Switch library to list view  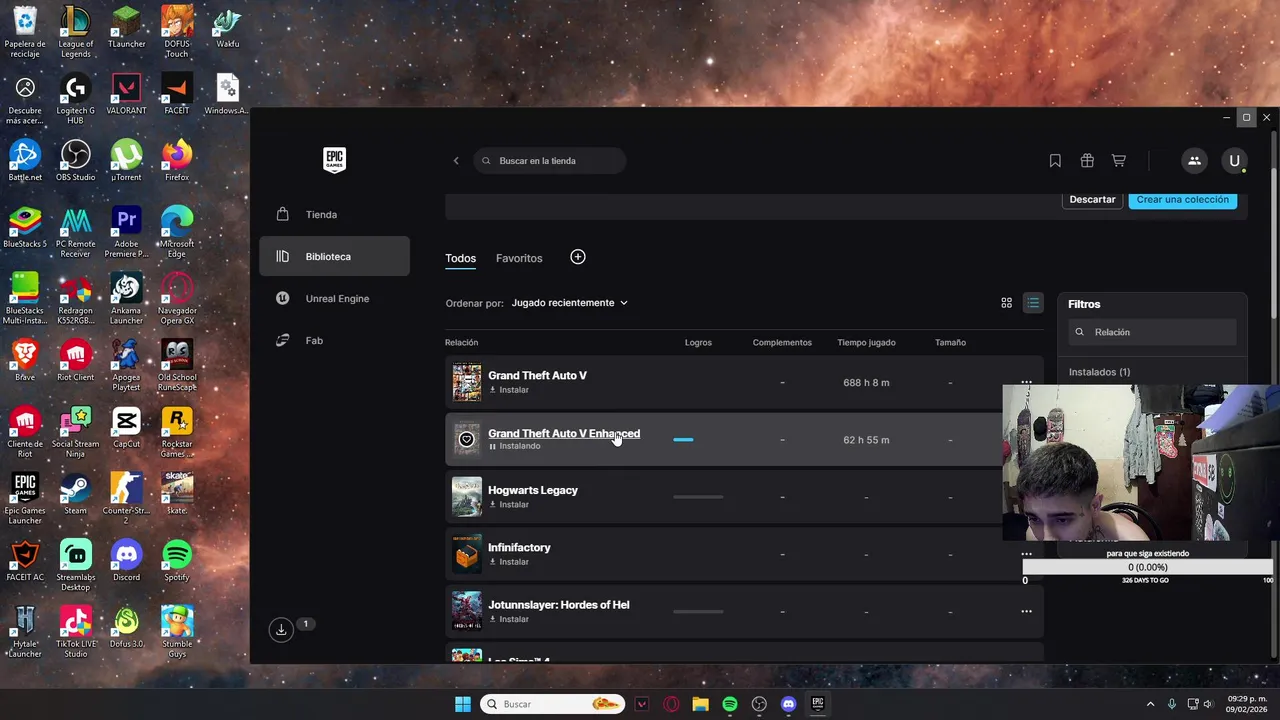(x=1033, y=303)
